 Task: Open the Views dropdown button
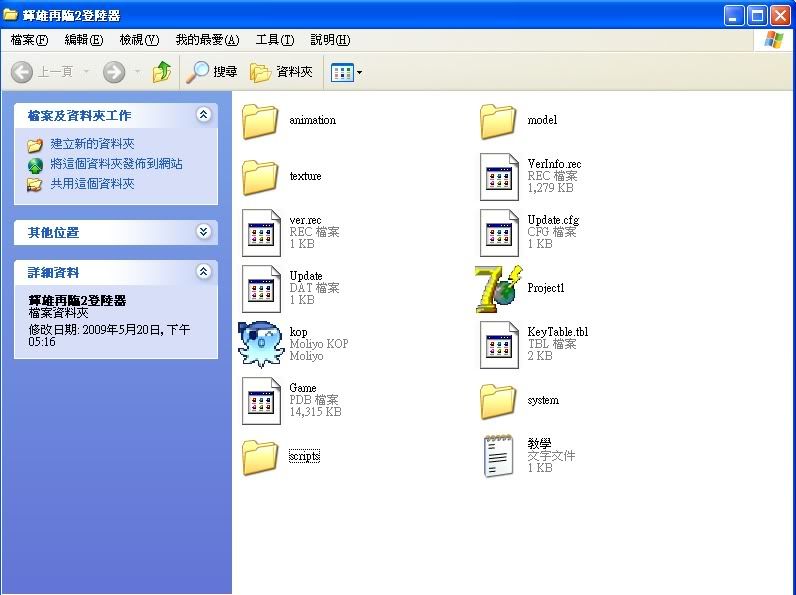(x=347, y=72)
